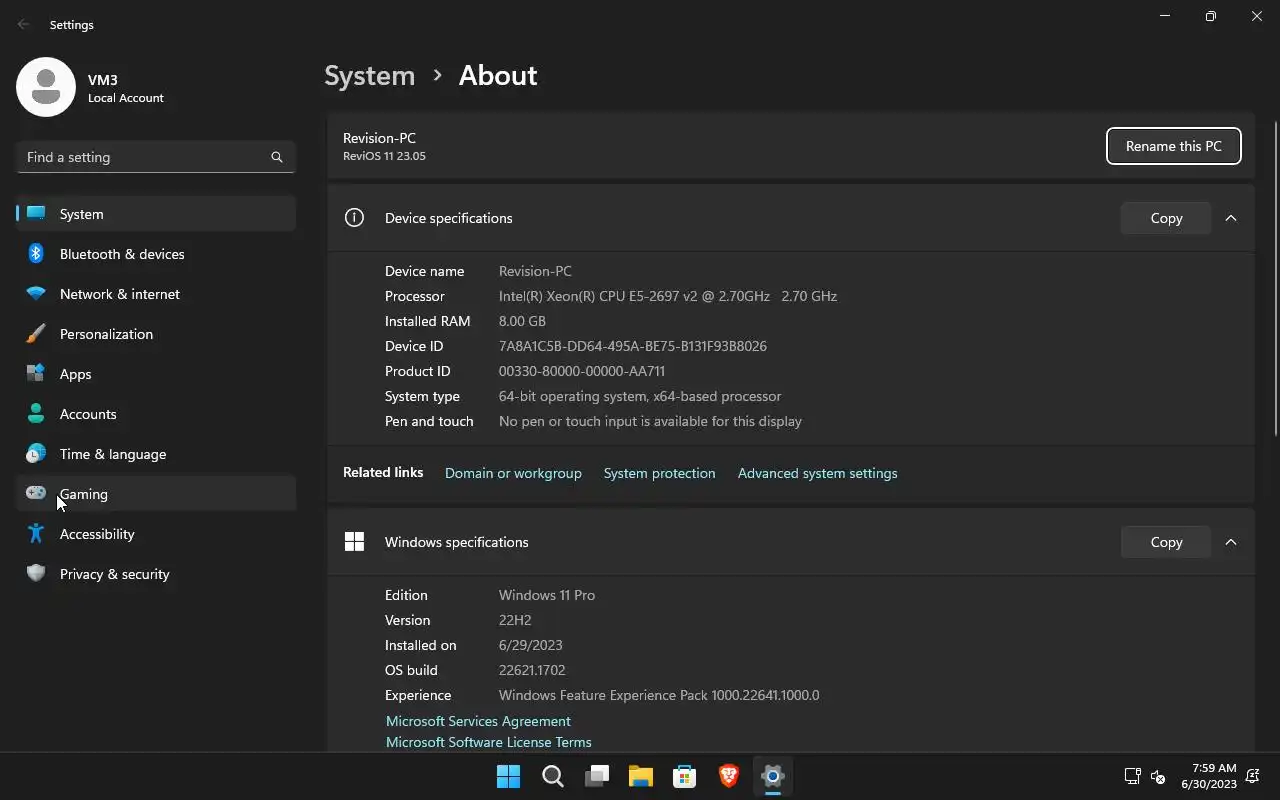Open Microsoft Store from taskbar
Image resolution: width=1280 pixels, height=800 pixels.
[685, 776]
